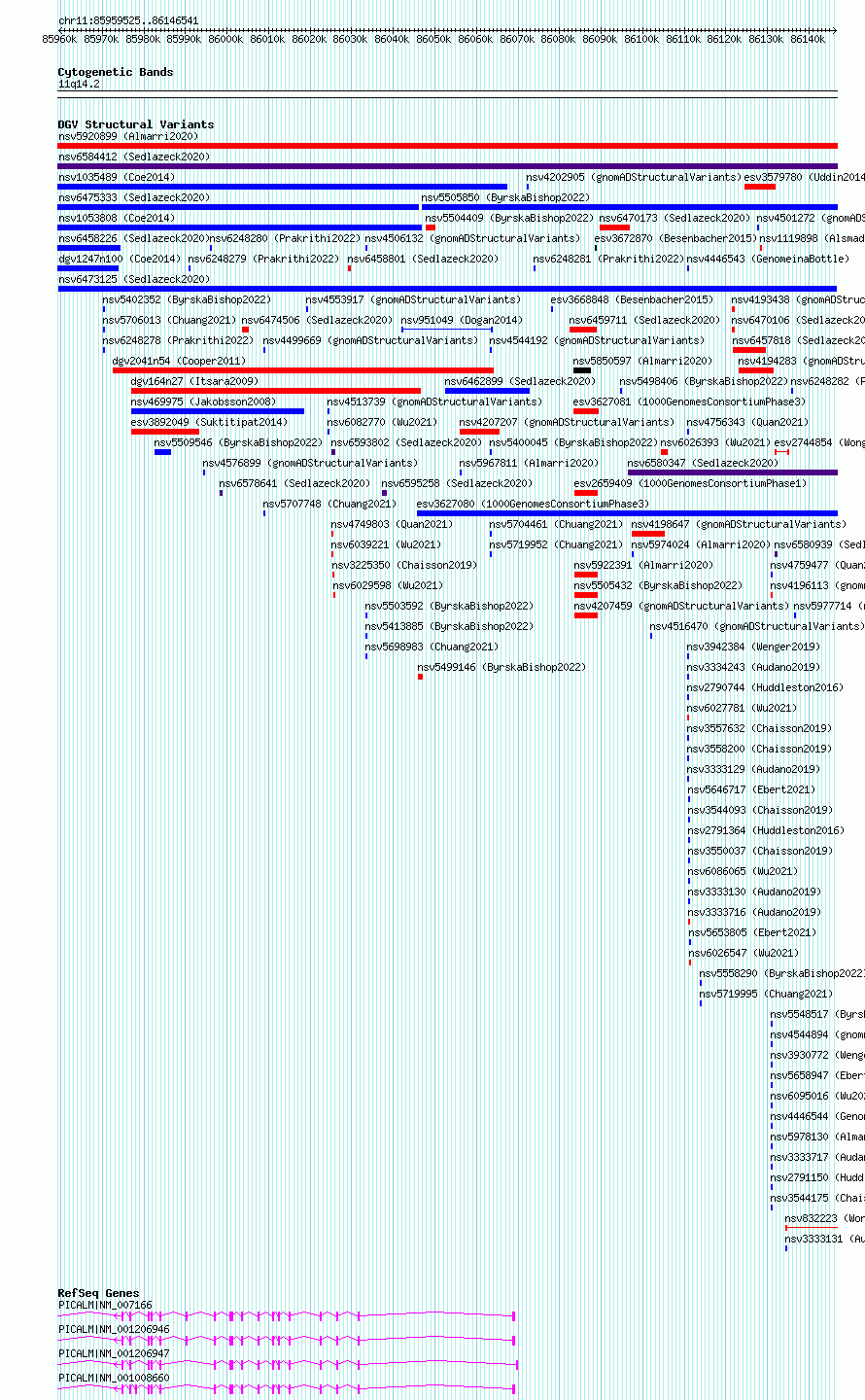Select esv3668848 (Besenbacher2015) label

[632, 299]
